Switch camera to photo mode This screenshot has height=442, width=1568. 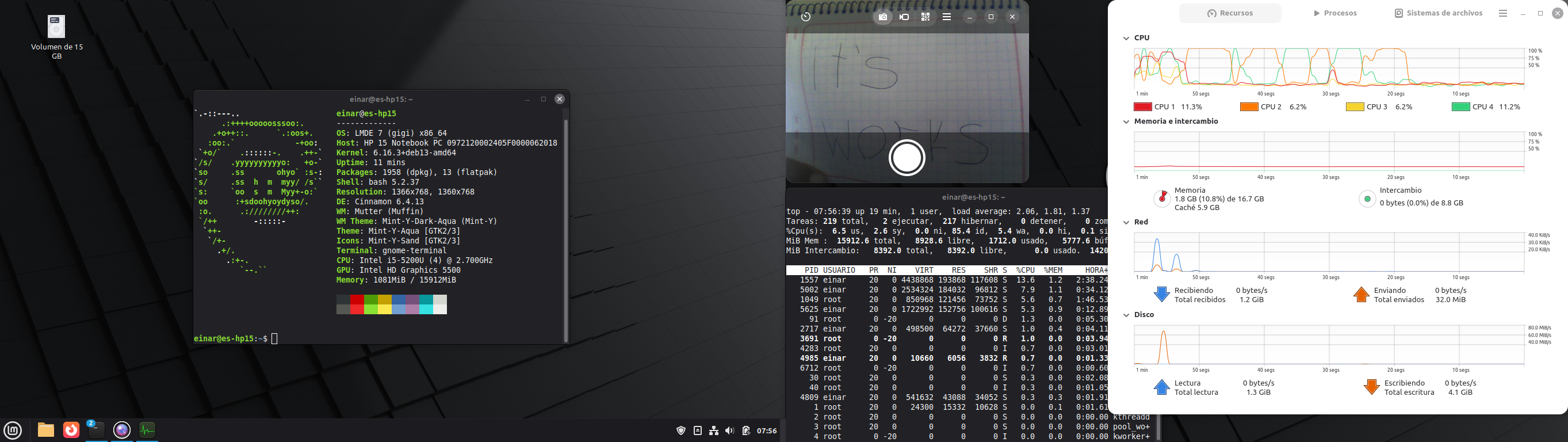(x=882, y=17)
